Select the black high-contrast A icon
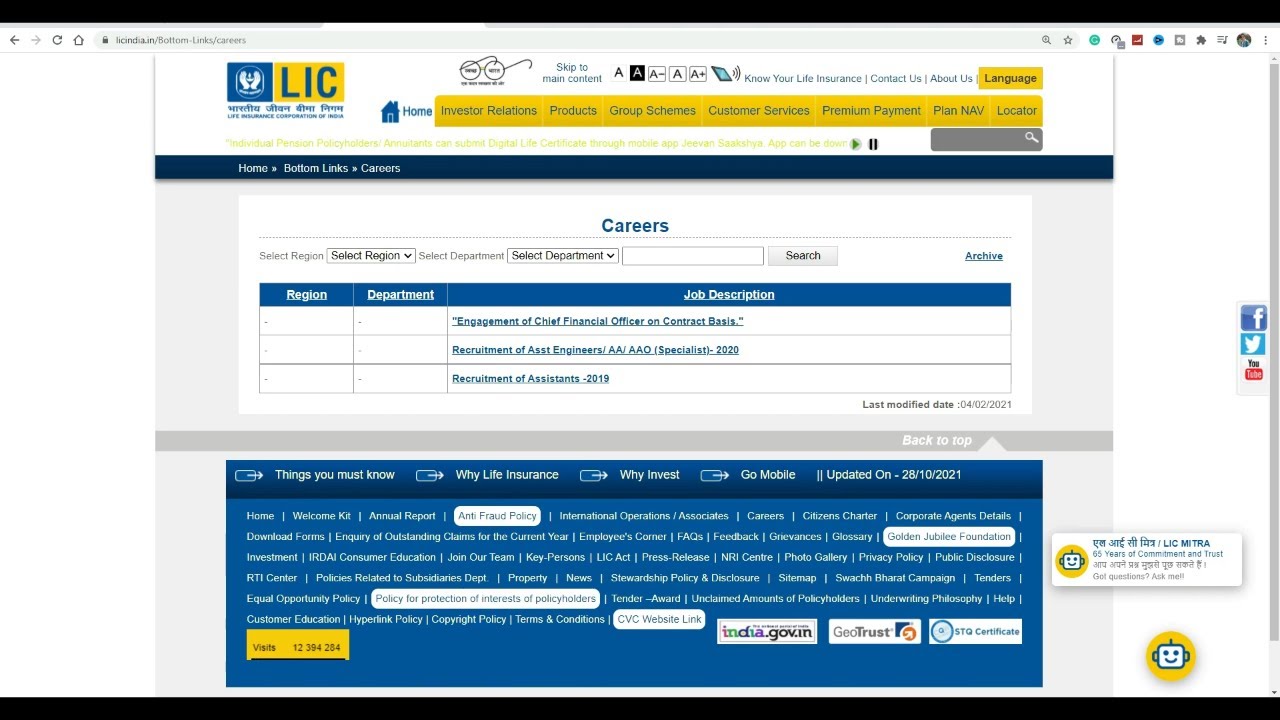 point(637,73)
